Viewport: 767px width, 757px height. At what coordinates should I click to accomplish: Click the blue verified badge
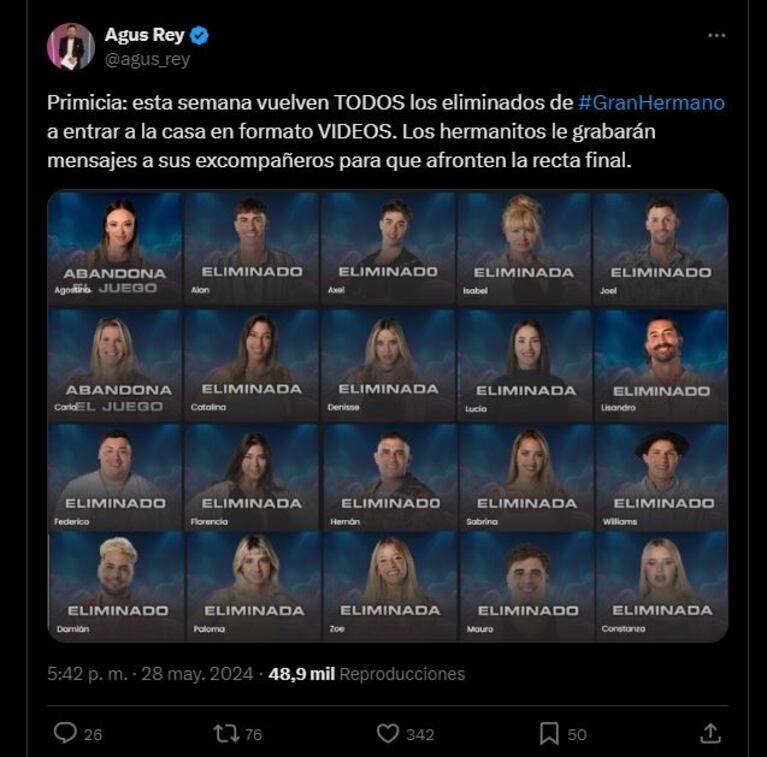(x=199, y=36)
